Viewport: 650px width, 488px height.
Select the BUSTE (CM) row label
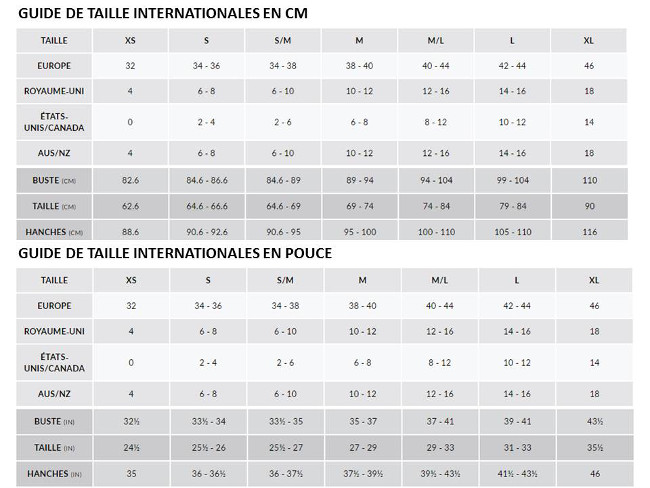[55, 181]
